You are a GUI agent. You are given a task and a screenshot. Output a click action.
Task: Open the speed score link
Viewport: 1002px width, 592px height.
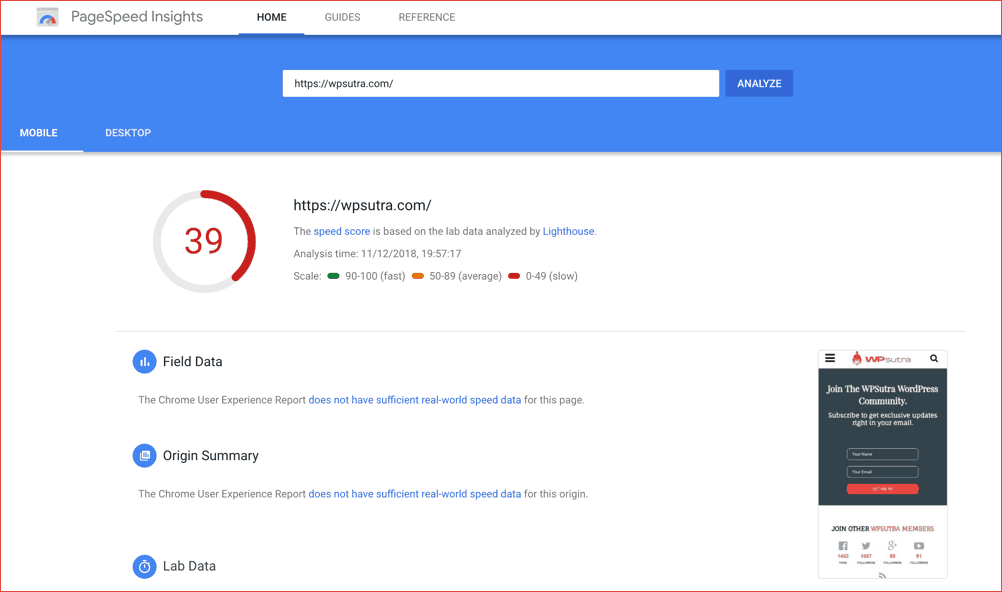(341, 231)
